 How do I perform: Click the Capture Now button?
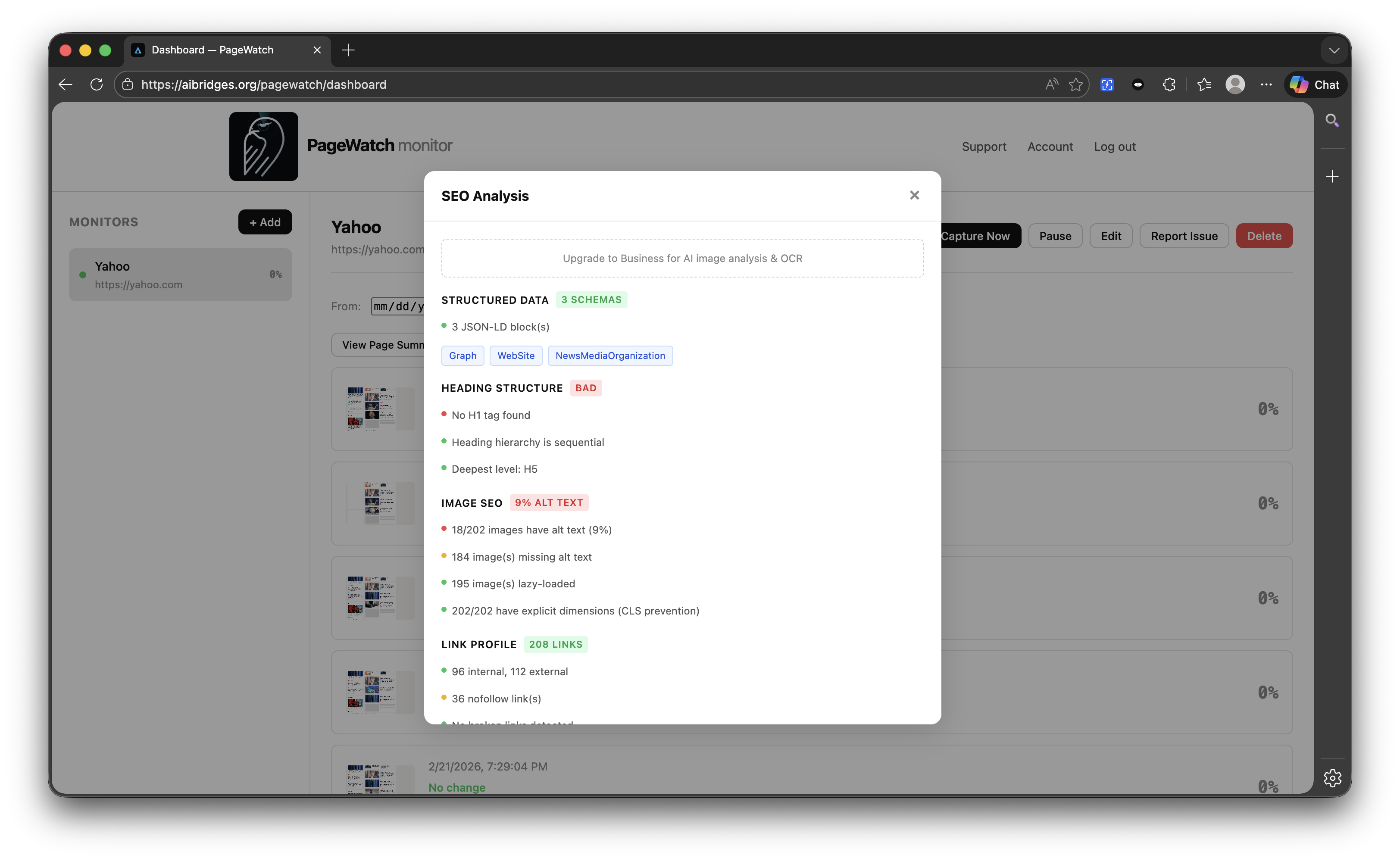[x=976, y=235]
